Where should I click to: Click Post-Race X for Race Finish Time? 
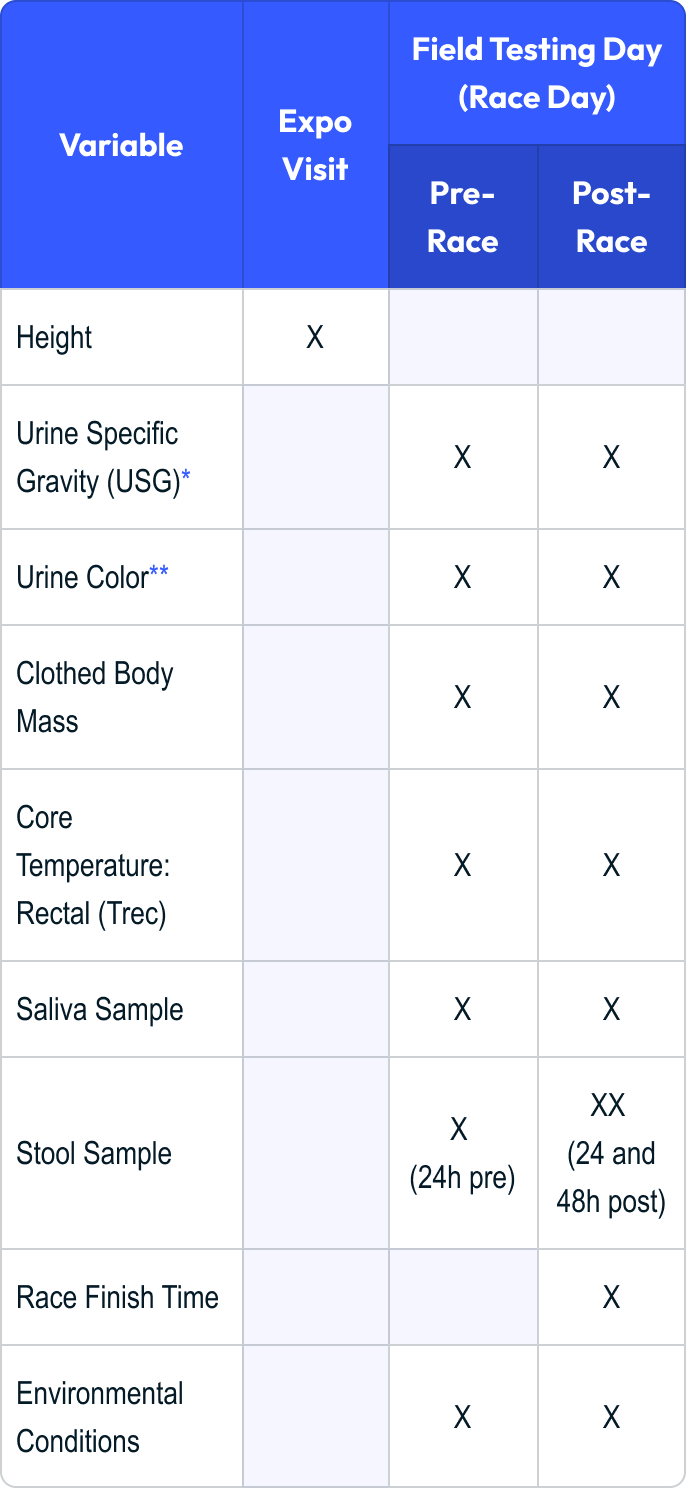(611, 1297)
